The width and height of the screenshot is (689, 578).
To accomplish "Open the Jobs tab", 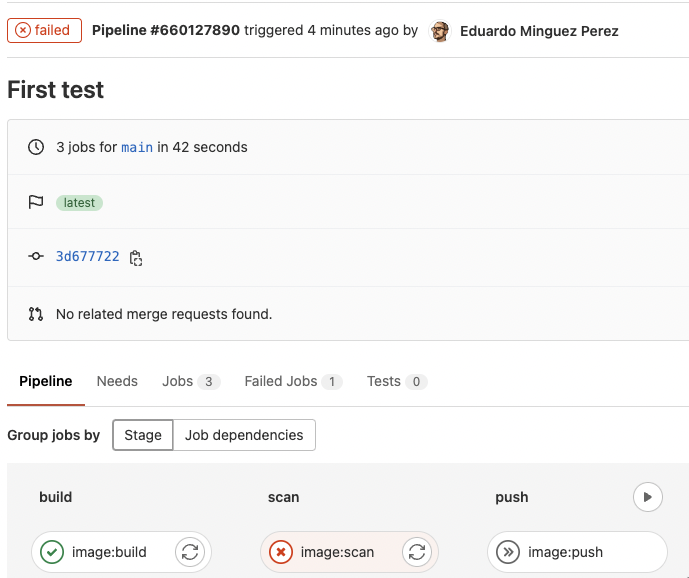I will [191, 381].
